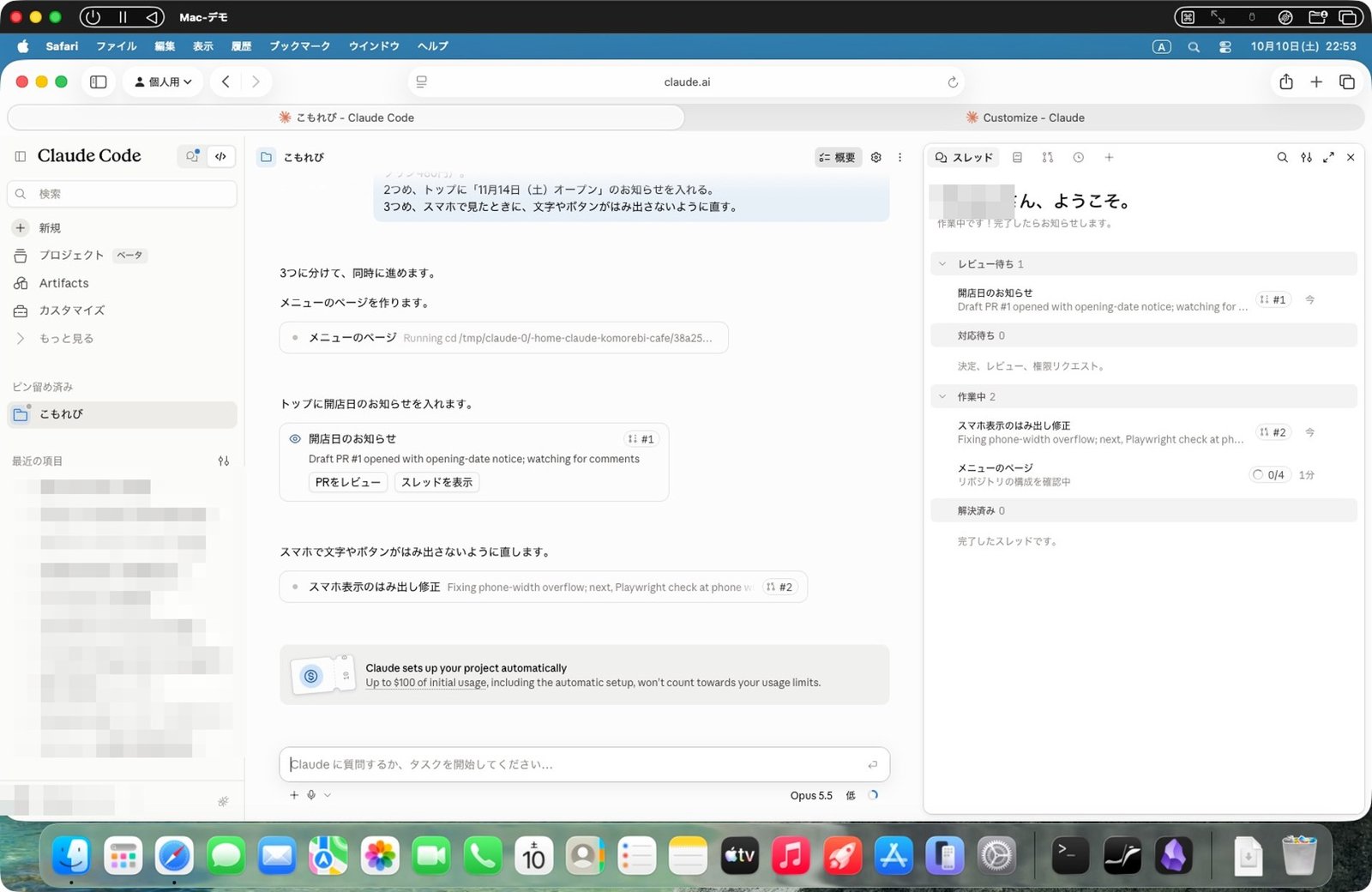Click the スレッドを表示 button

click(436, 482)
